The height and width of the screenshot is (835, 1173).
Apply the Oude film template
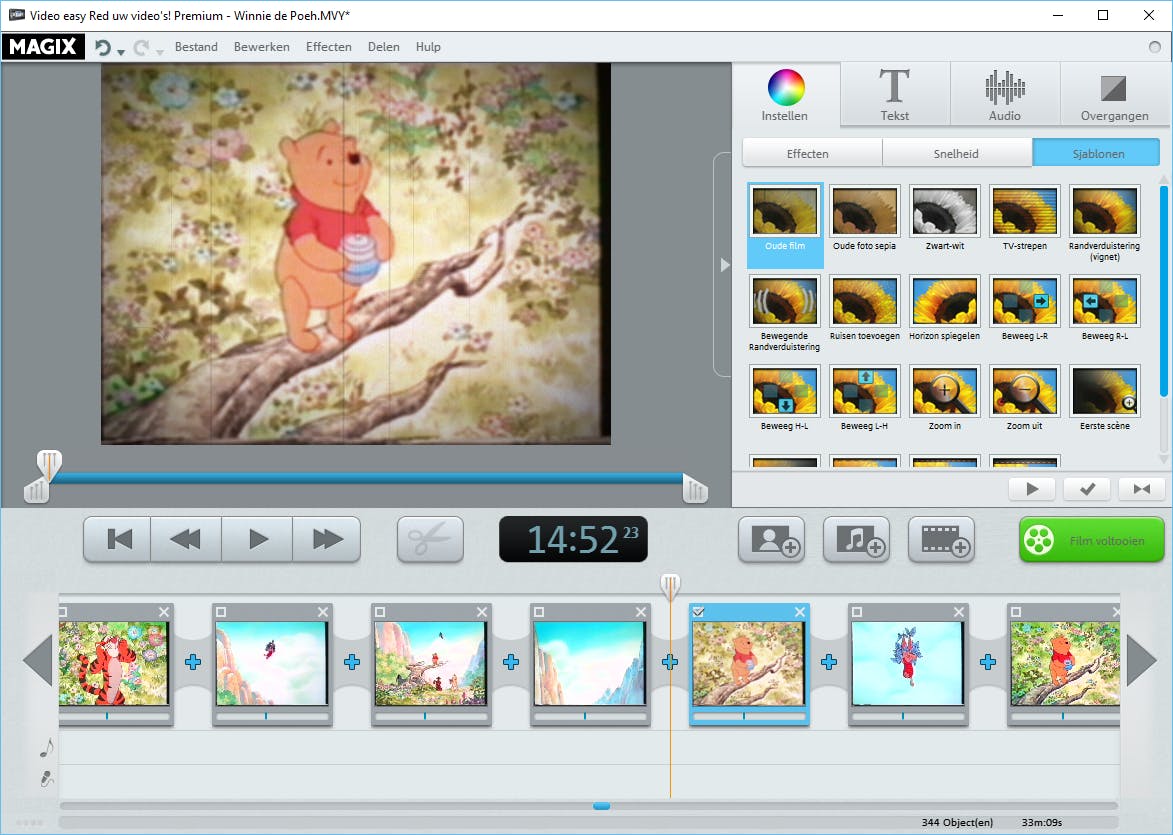(785, 223)
